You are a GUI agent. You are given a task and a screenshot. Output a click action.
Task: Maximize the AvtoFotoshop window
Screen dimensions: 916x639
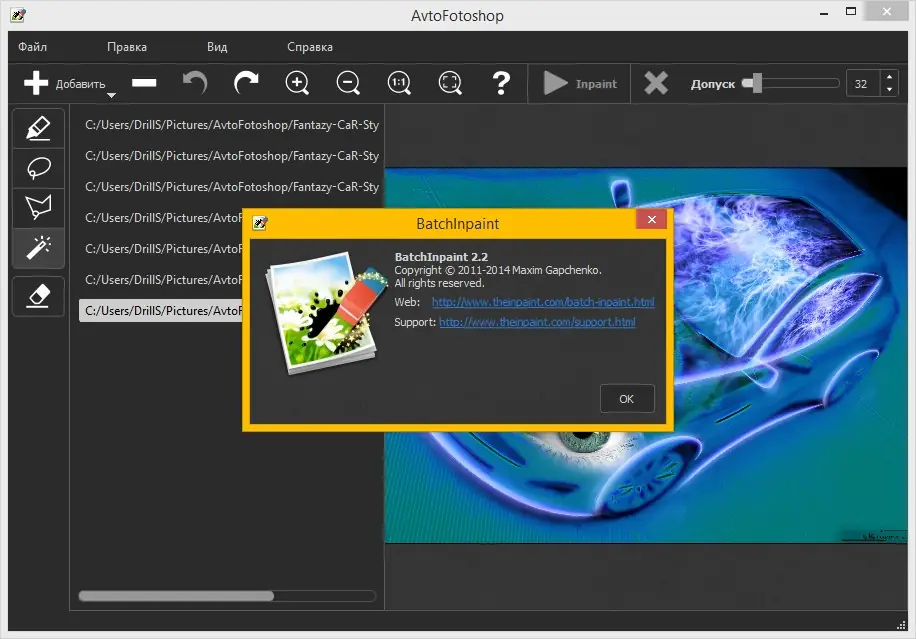coord(851,12)
